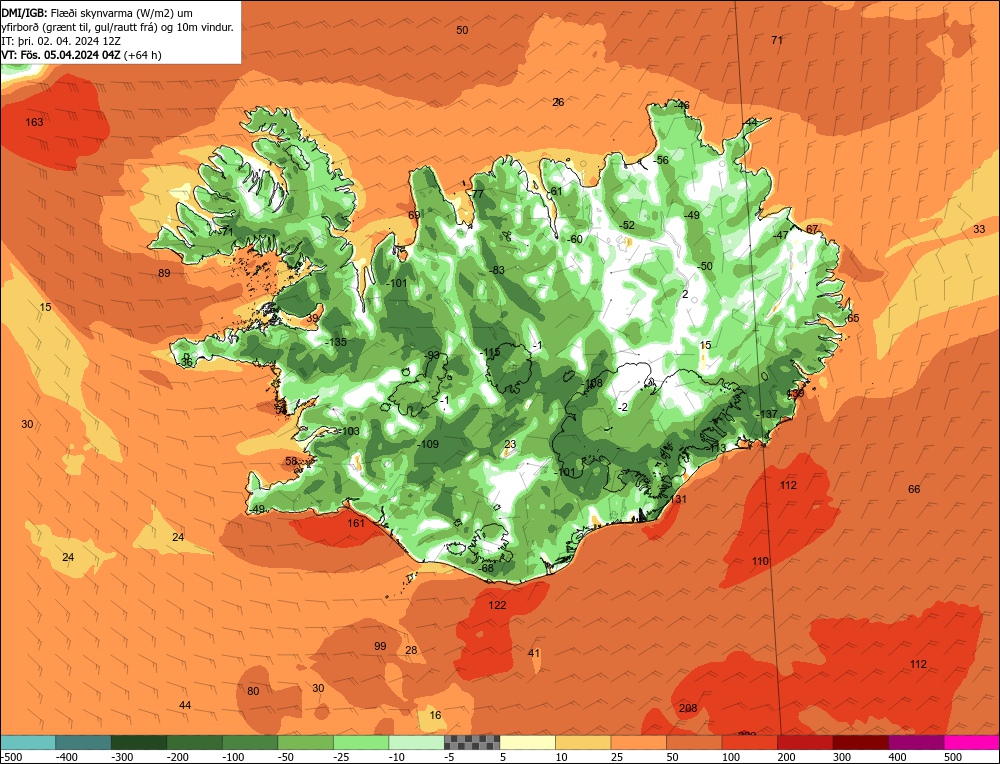Pick the -50 to -25 green legend swatch
This screenshot has width=1000, height=764.
305,742
